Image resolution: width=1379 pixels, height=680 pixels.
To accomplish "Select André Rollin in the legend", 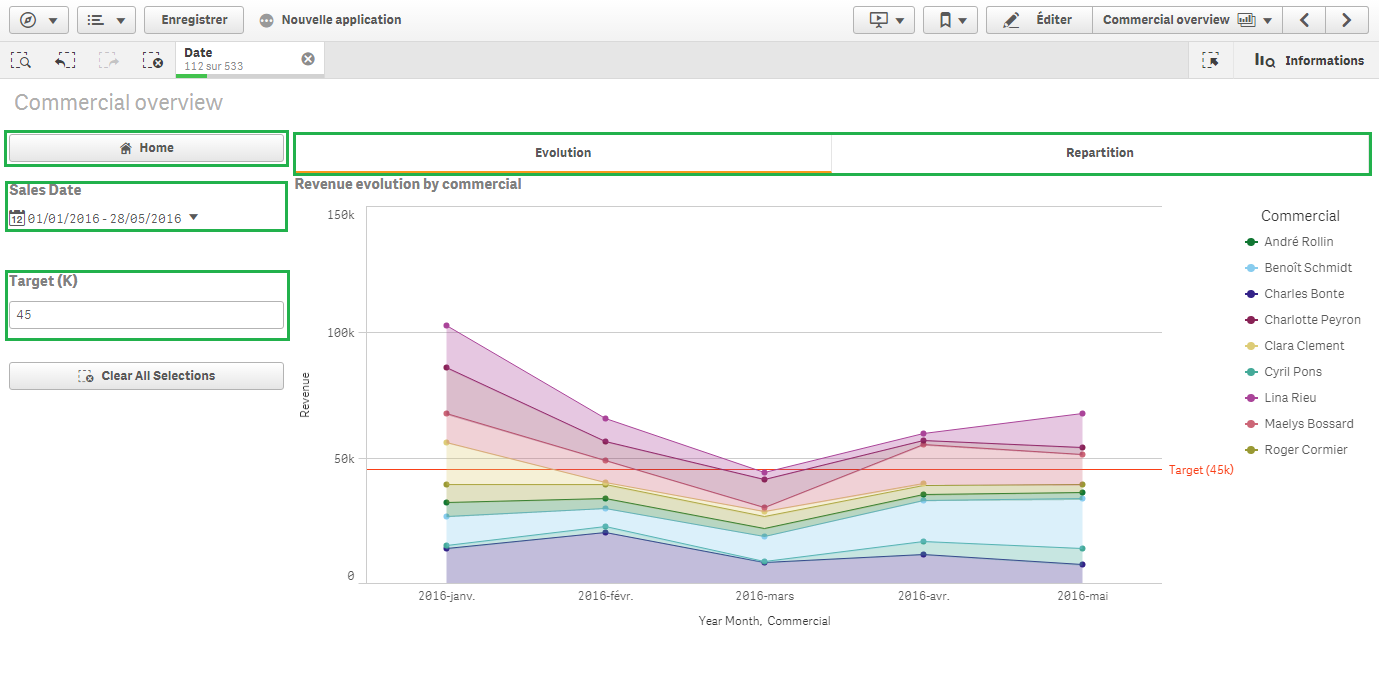I will 1288,242.
